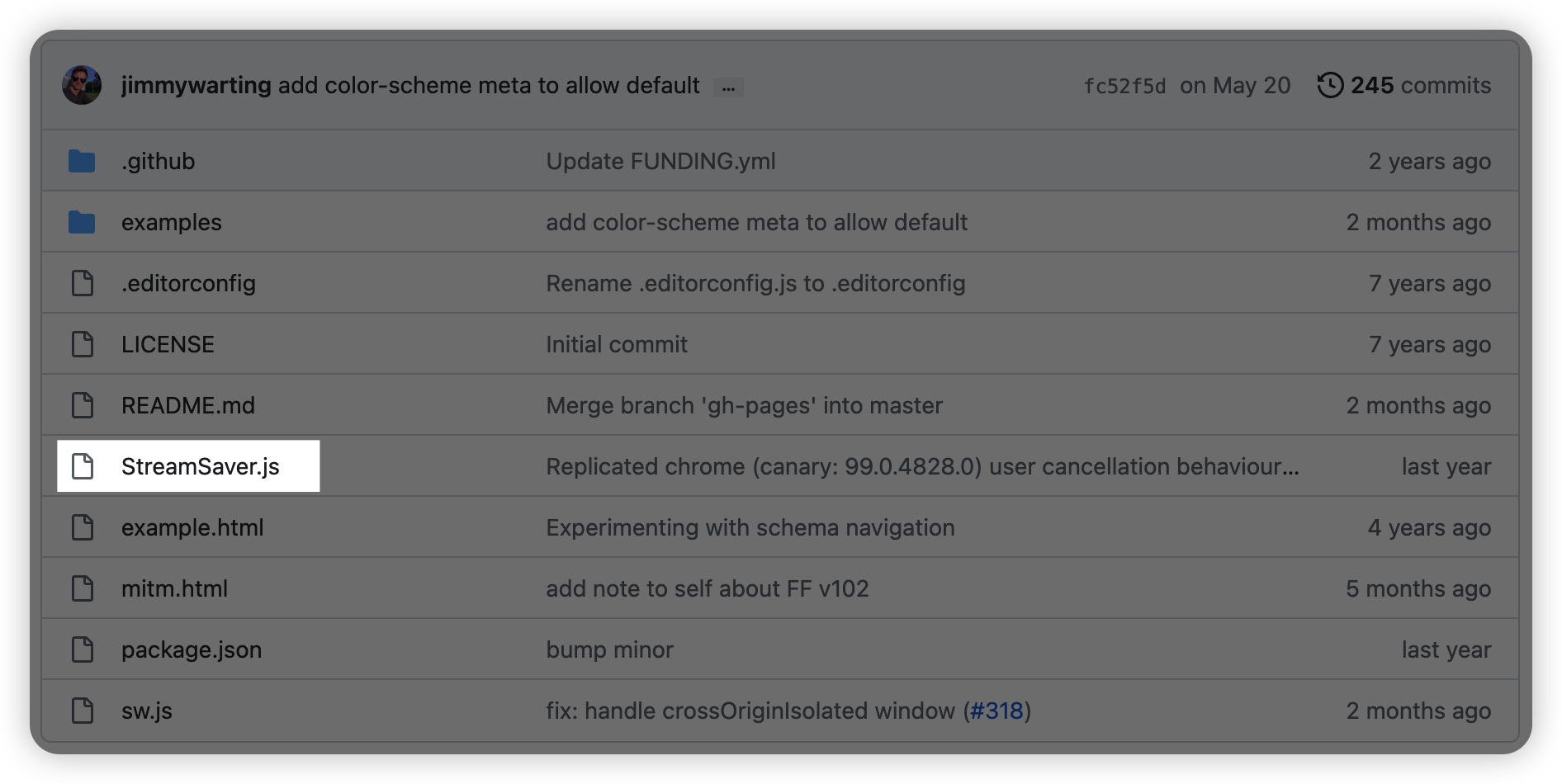Click the .github folder icon
Image resolution: width=1562 pixels, height=784 pixels.
(x=82, y=161)
